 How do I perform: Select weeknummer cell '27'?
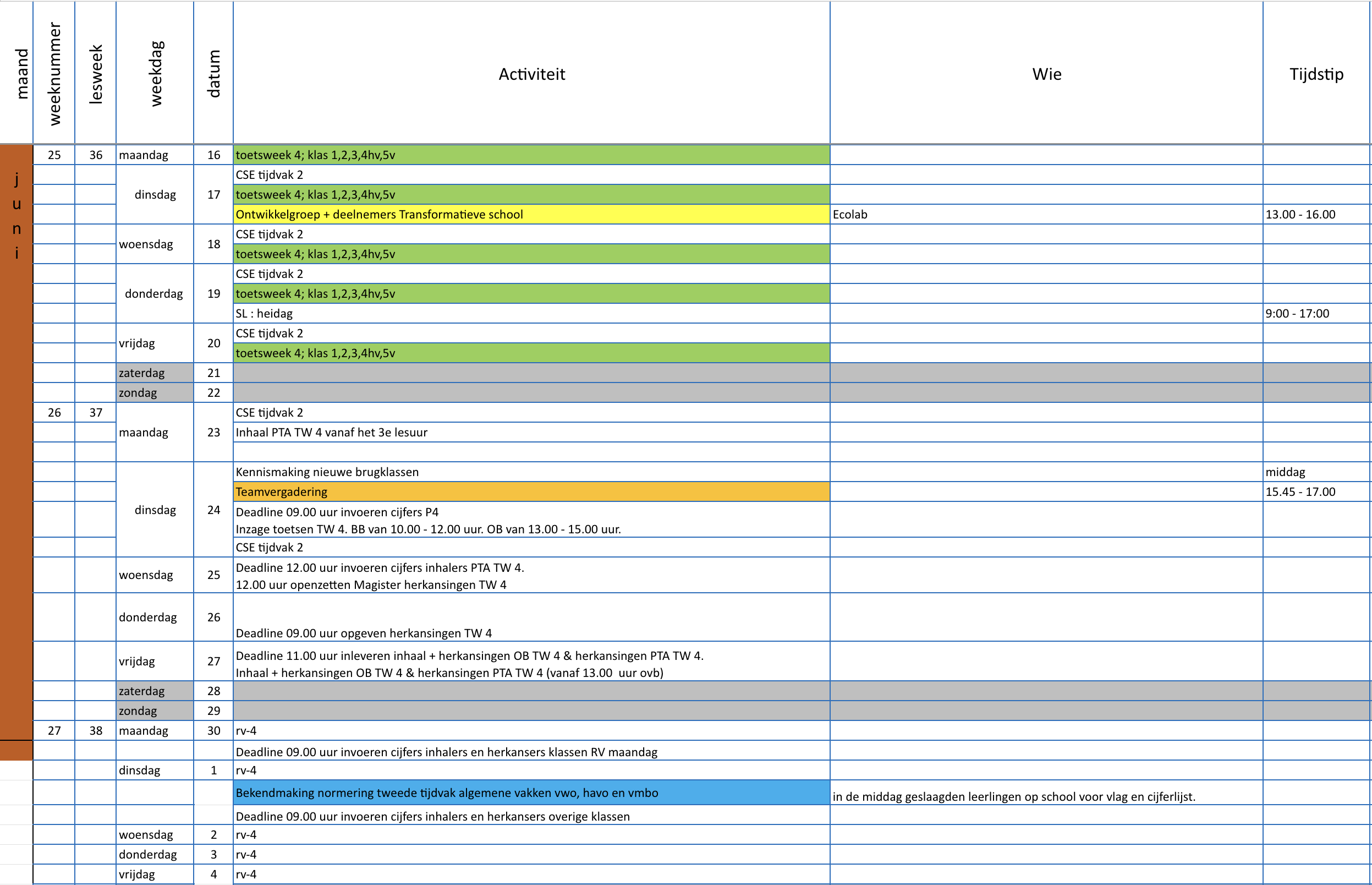pyautogui.click(x=54, y=730)
